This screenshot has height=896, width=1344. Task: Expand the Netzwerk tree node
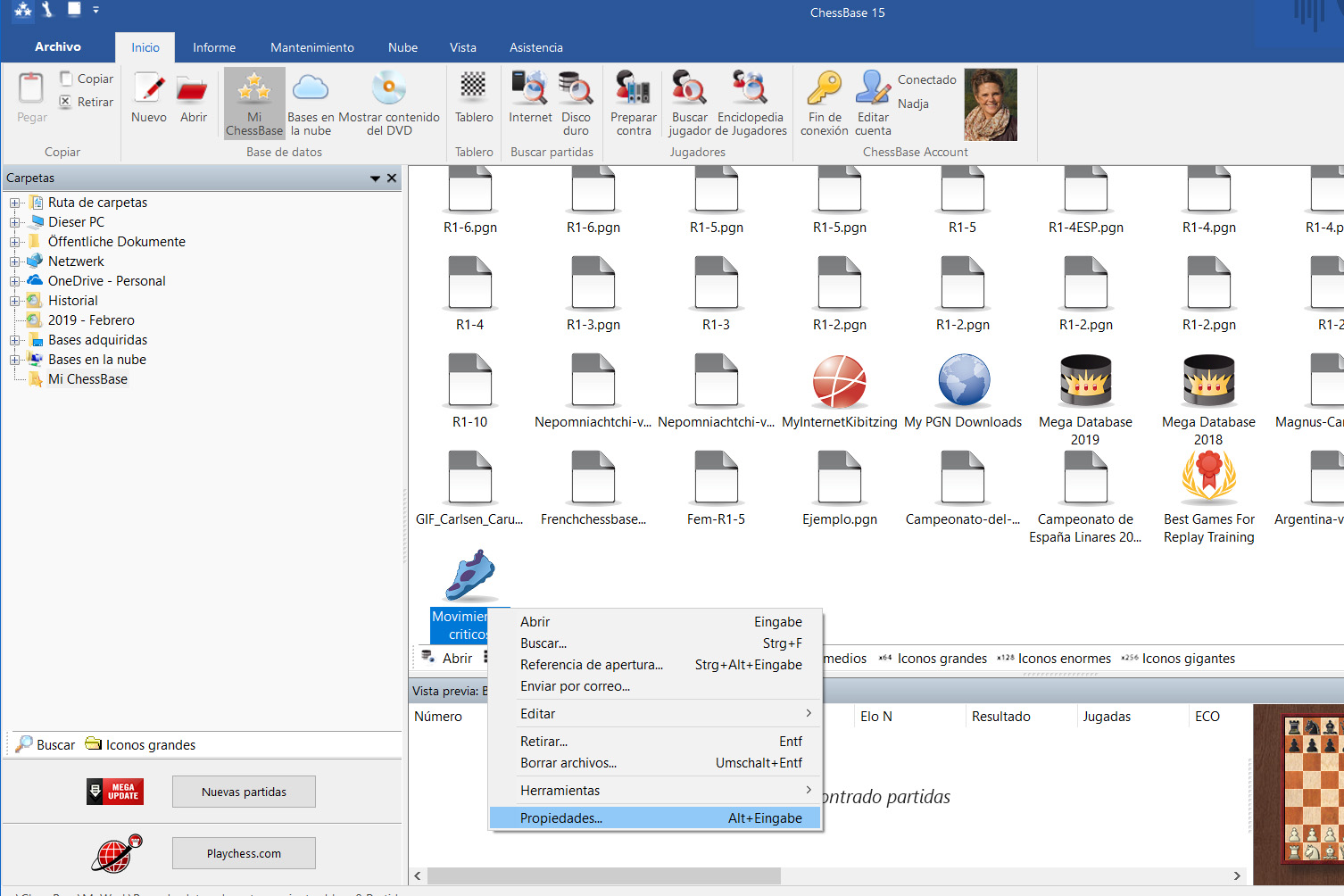point(15,261)
